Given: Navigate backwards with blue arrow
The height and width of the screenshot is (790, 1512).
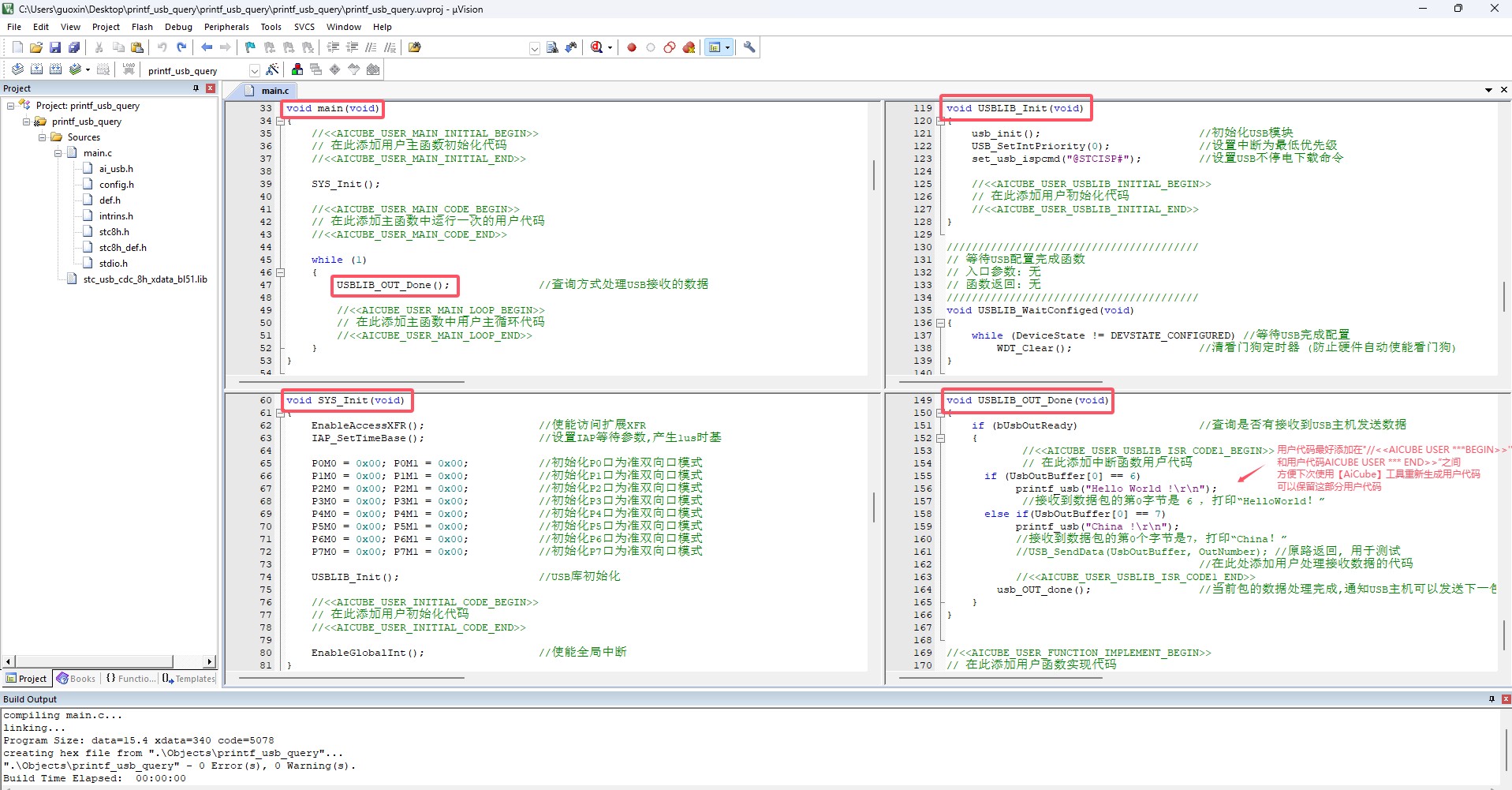Looking at the screenshot, I should click(207, 47).
